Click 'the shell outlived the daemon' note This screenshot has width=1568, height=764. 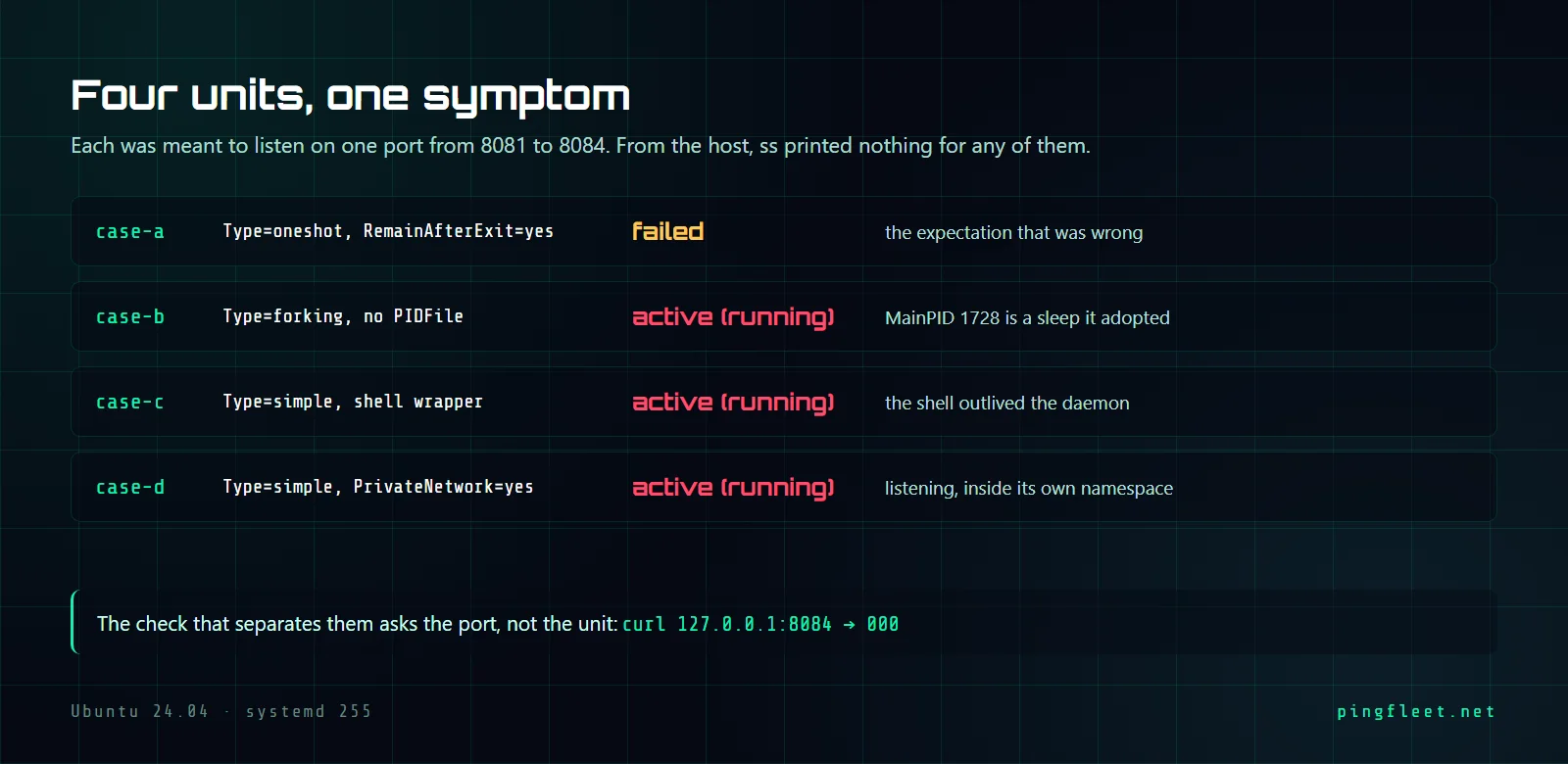click(1006, 403)
